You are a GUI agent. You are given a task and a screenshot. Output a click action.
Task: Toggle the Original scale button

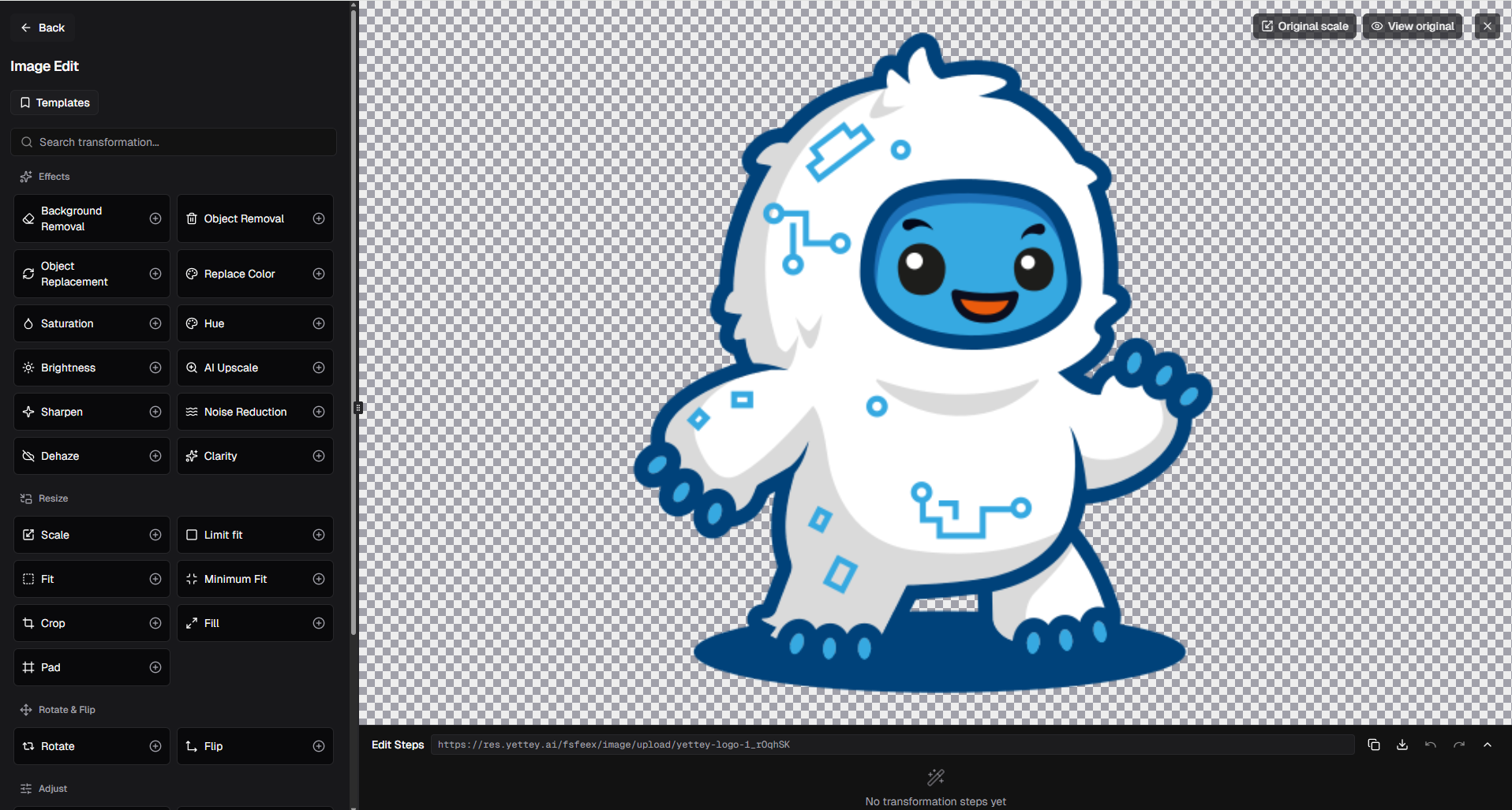click(1304, 26)
